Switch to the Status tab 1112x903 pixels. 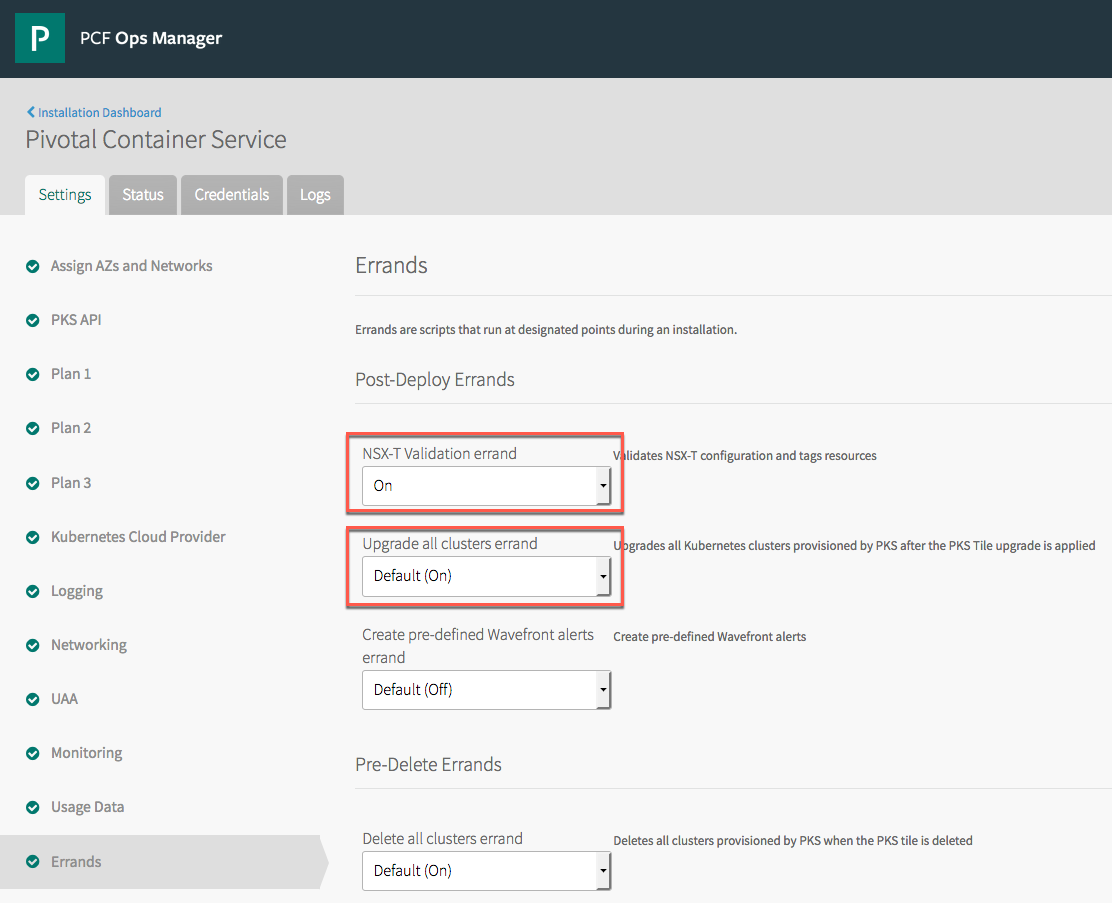pos(143,195)
